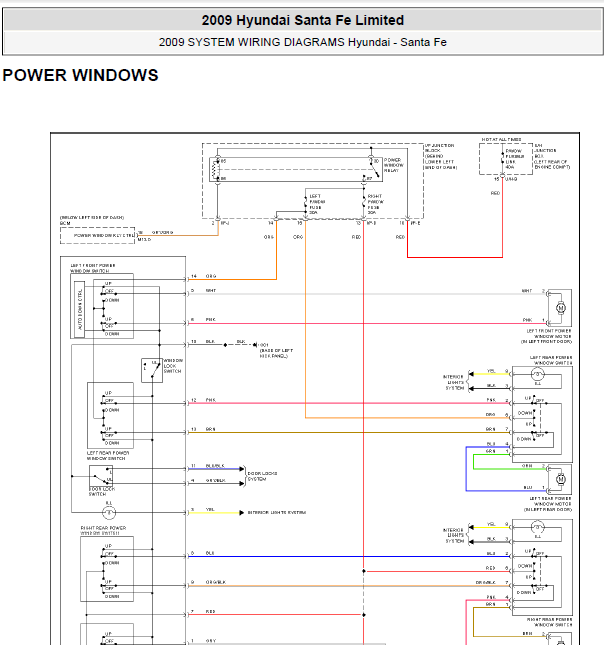This screenshot has width=604, height=645.
Task: Click the "E/R JUNCTION BOX" location label
Action: [x=552, y=156]
